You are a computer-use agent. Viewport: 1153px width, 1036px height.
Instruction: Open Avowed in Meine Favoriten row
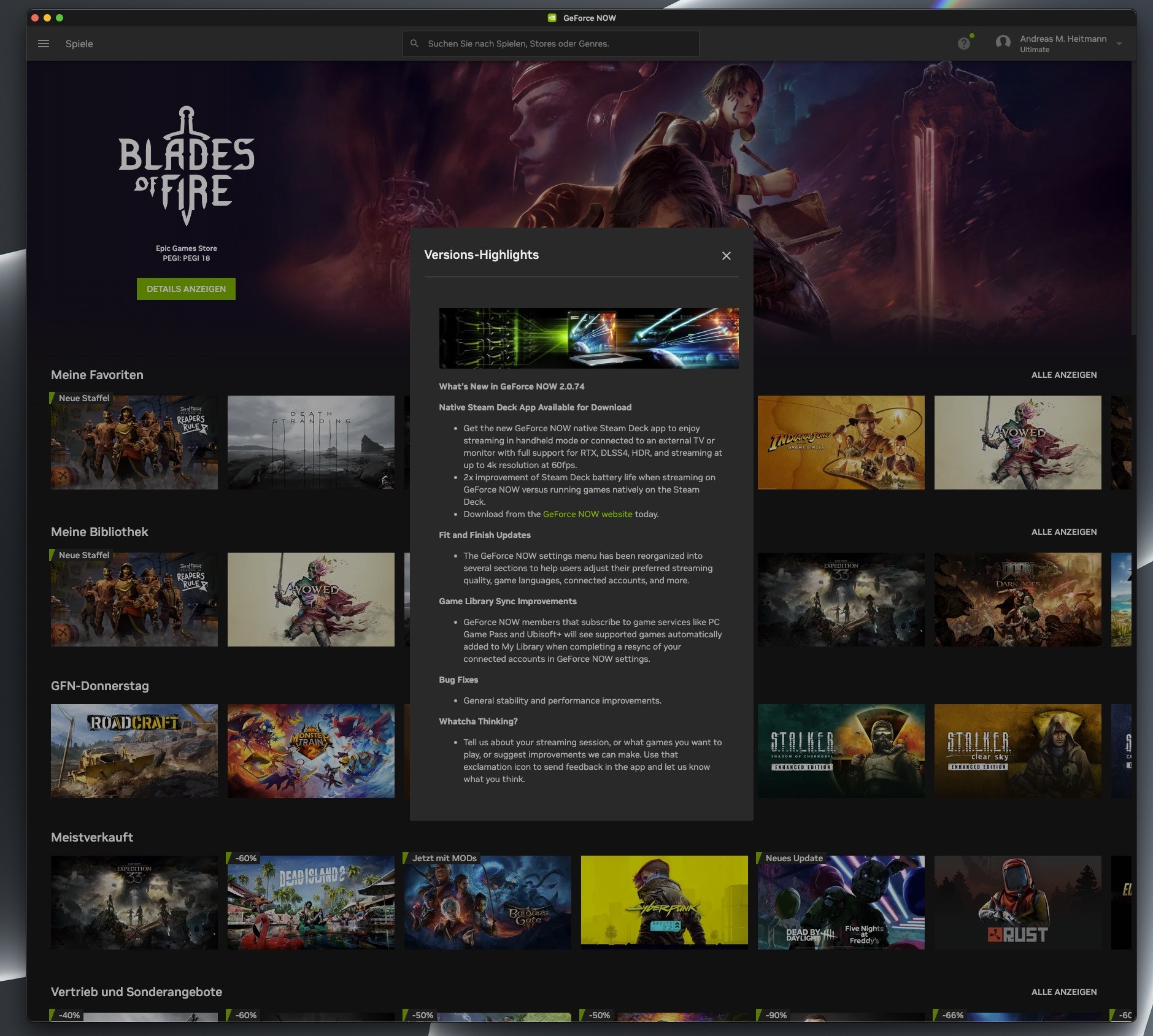[1018, 442]
